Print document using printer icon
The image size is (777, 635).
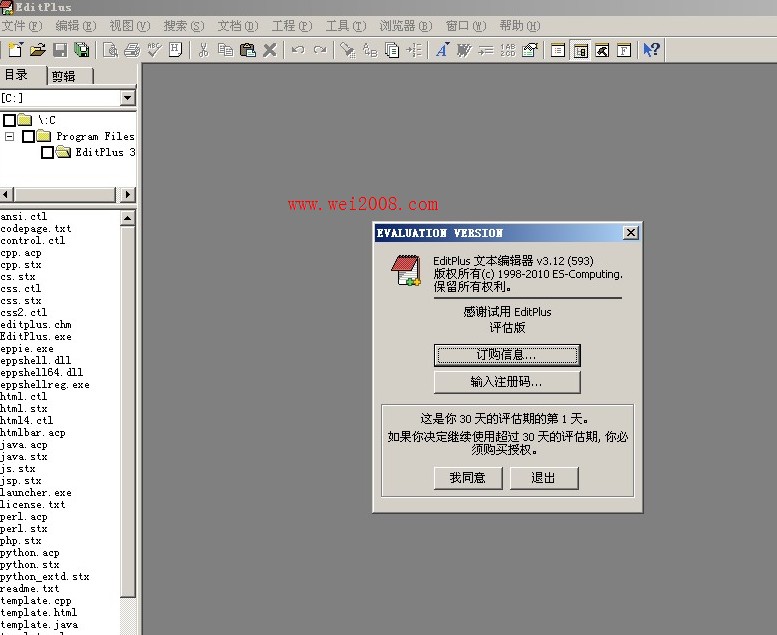[132, 50]
